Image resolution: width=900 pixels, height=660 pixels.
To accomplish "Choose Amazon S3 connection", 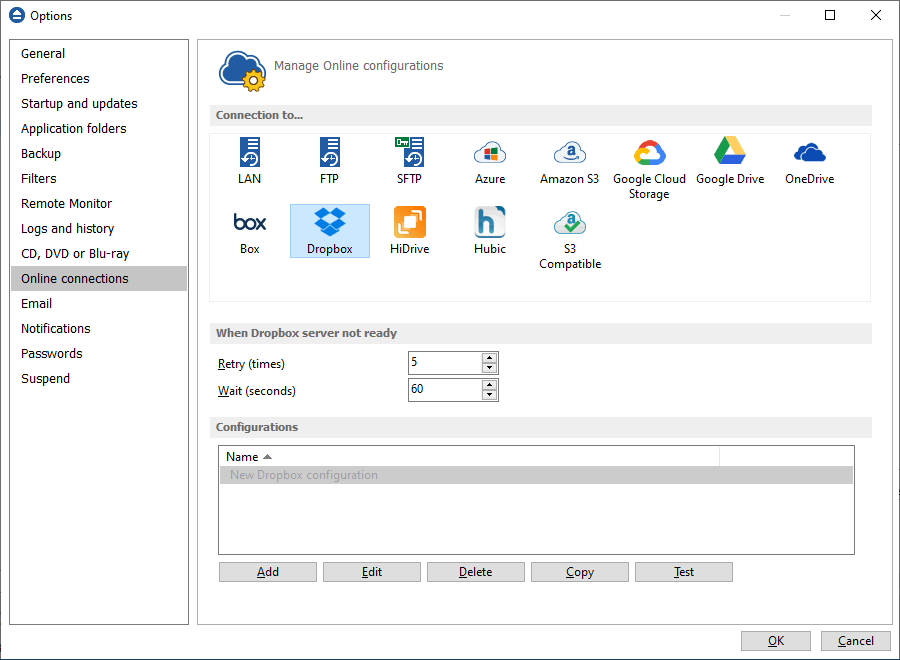I will (569, 161).
